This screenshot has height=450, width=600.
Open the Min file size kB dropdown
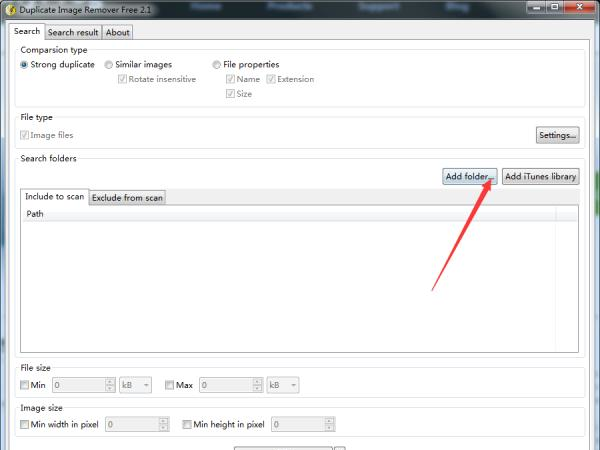click(135, 385)
